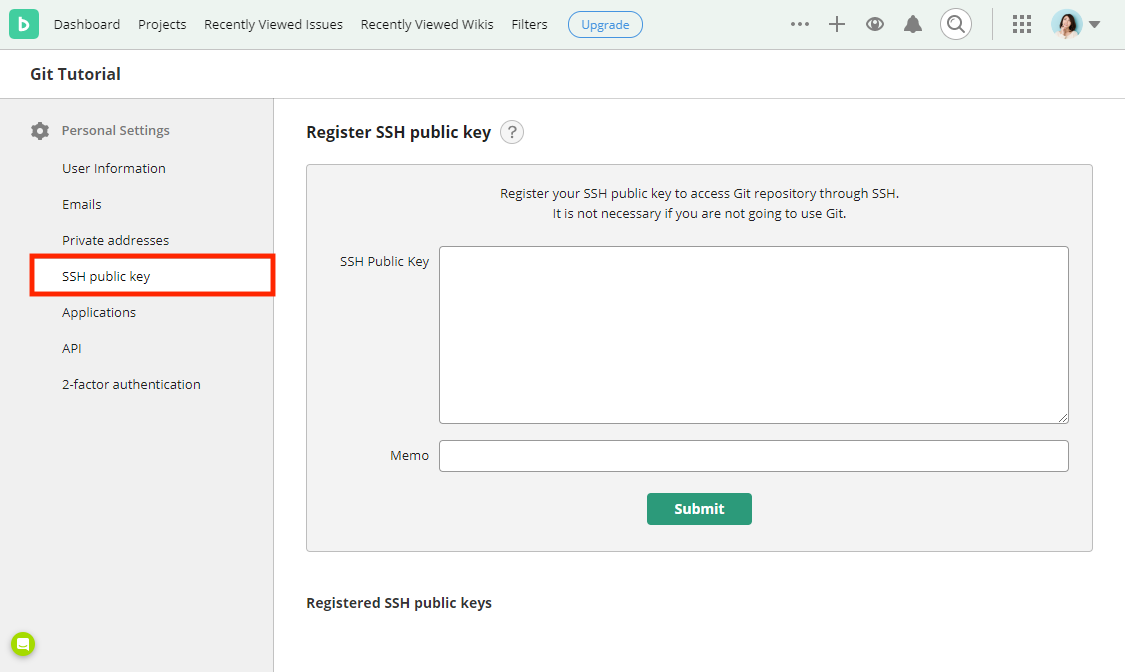Click the text area resize handle
Screen dimensions: 1125x672
point(1063,417)
